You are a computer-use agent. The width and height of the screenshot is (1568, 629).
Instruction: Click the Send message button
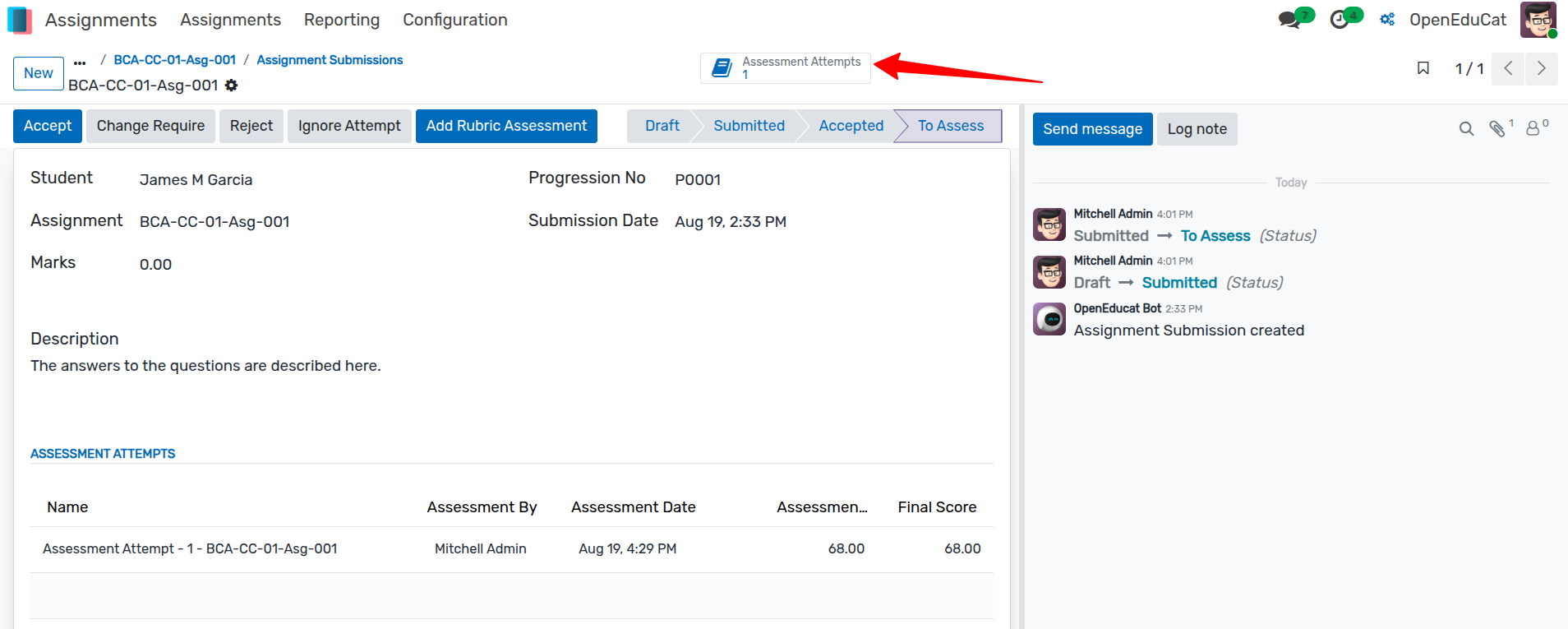coord(1093,129)
